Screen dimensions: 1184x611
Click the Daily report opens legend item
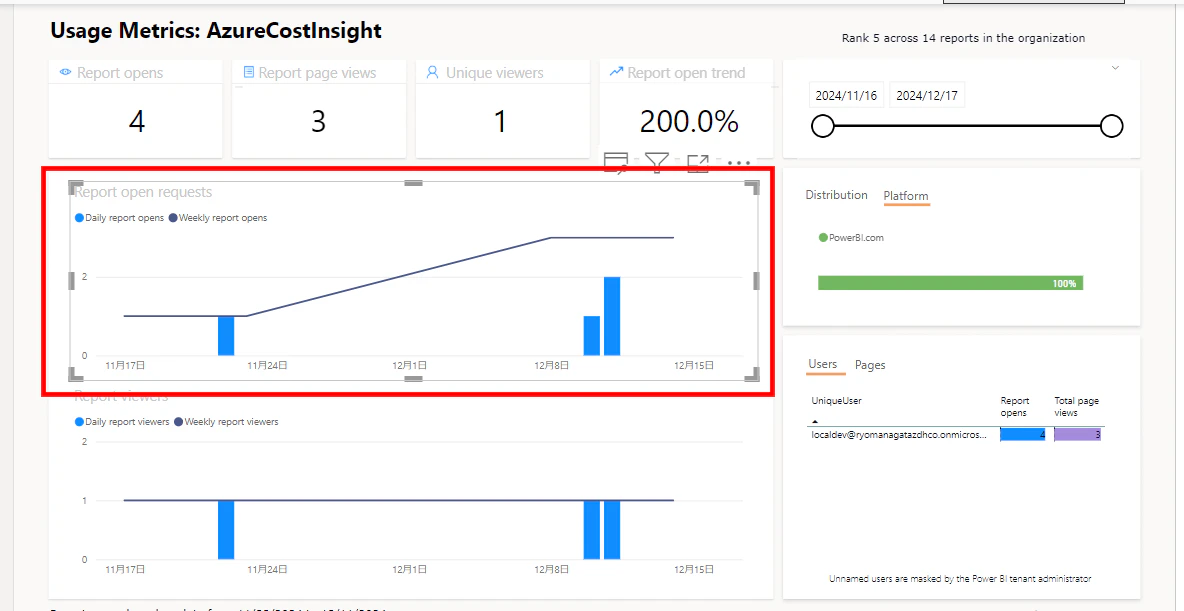click(x=119, y=218)
